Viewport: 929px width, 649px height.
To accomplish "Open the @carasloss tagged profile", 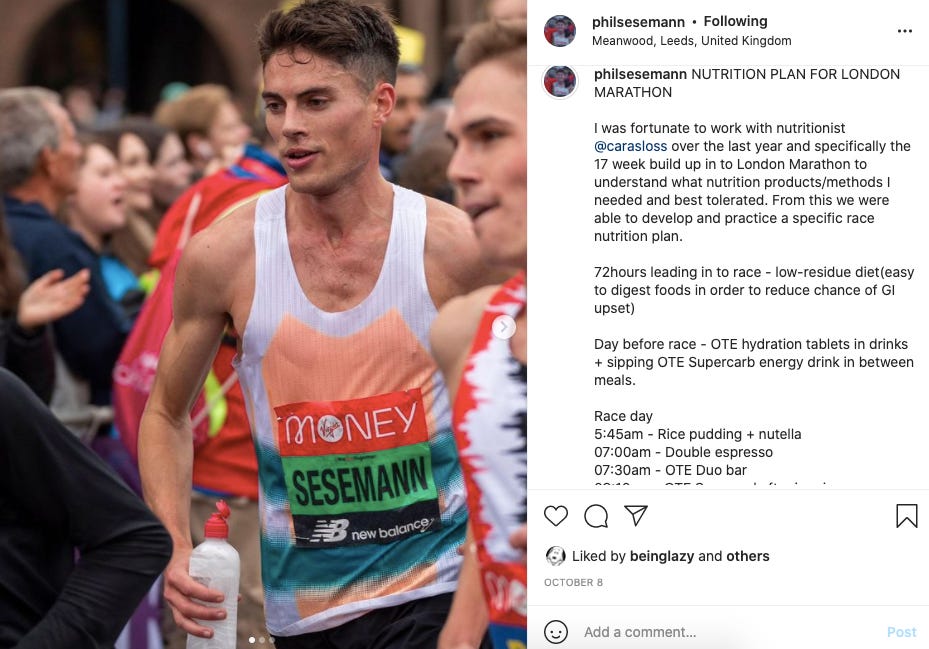I will (630, 146).
